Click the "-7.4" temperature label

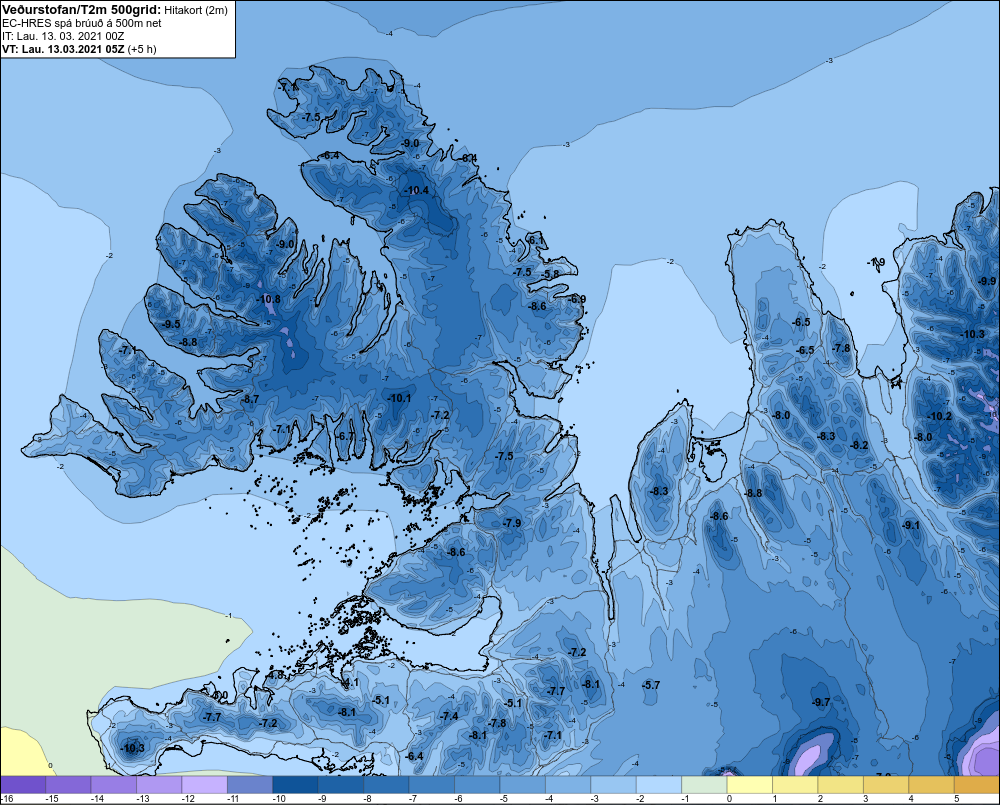click(x=449, y=716)
